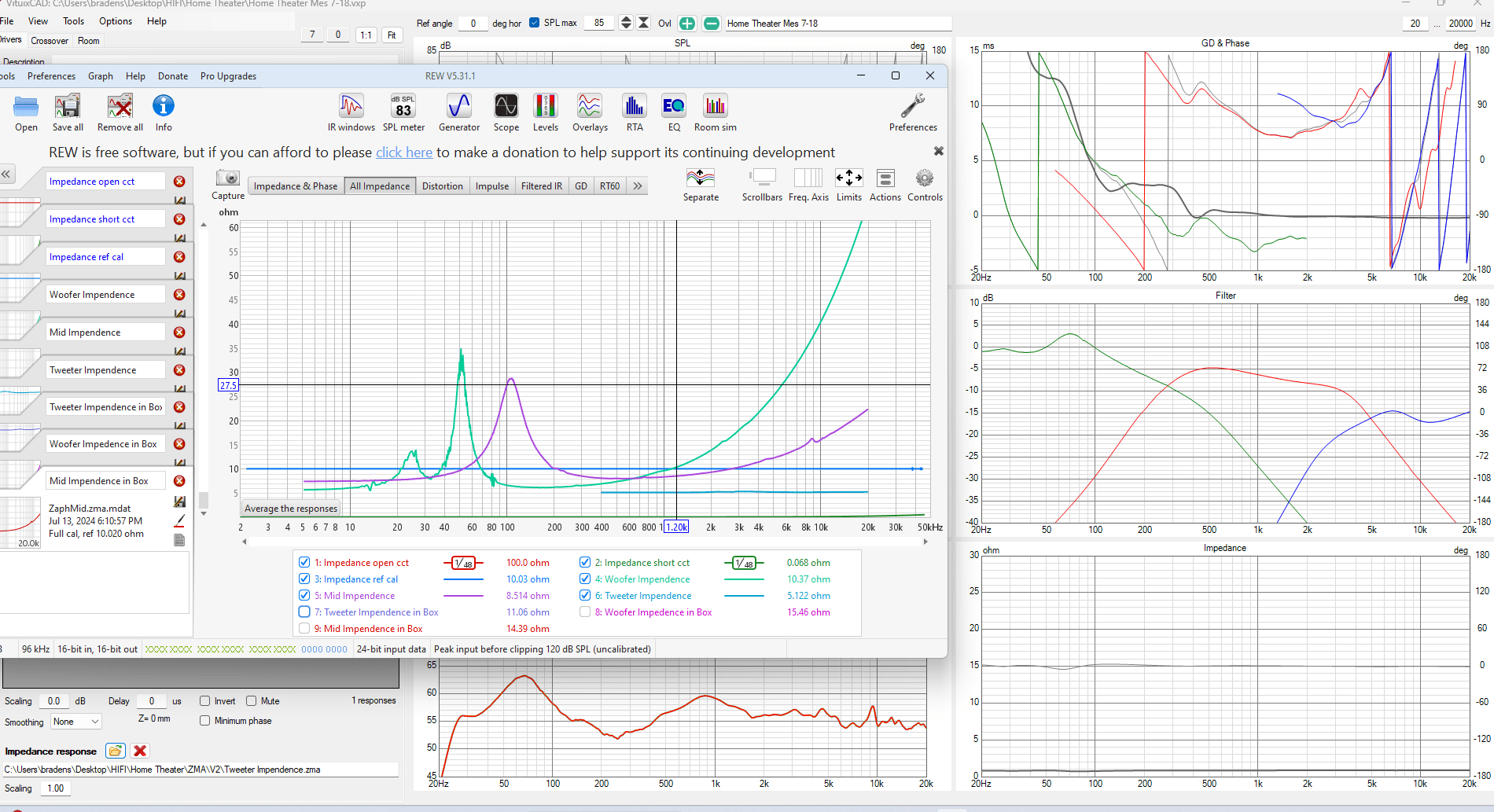Enable the Minimum phase checkbox

pos(204,721)
